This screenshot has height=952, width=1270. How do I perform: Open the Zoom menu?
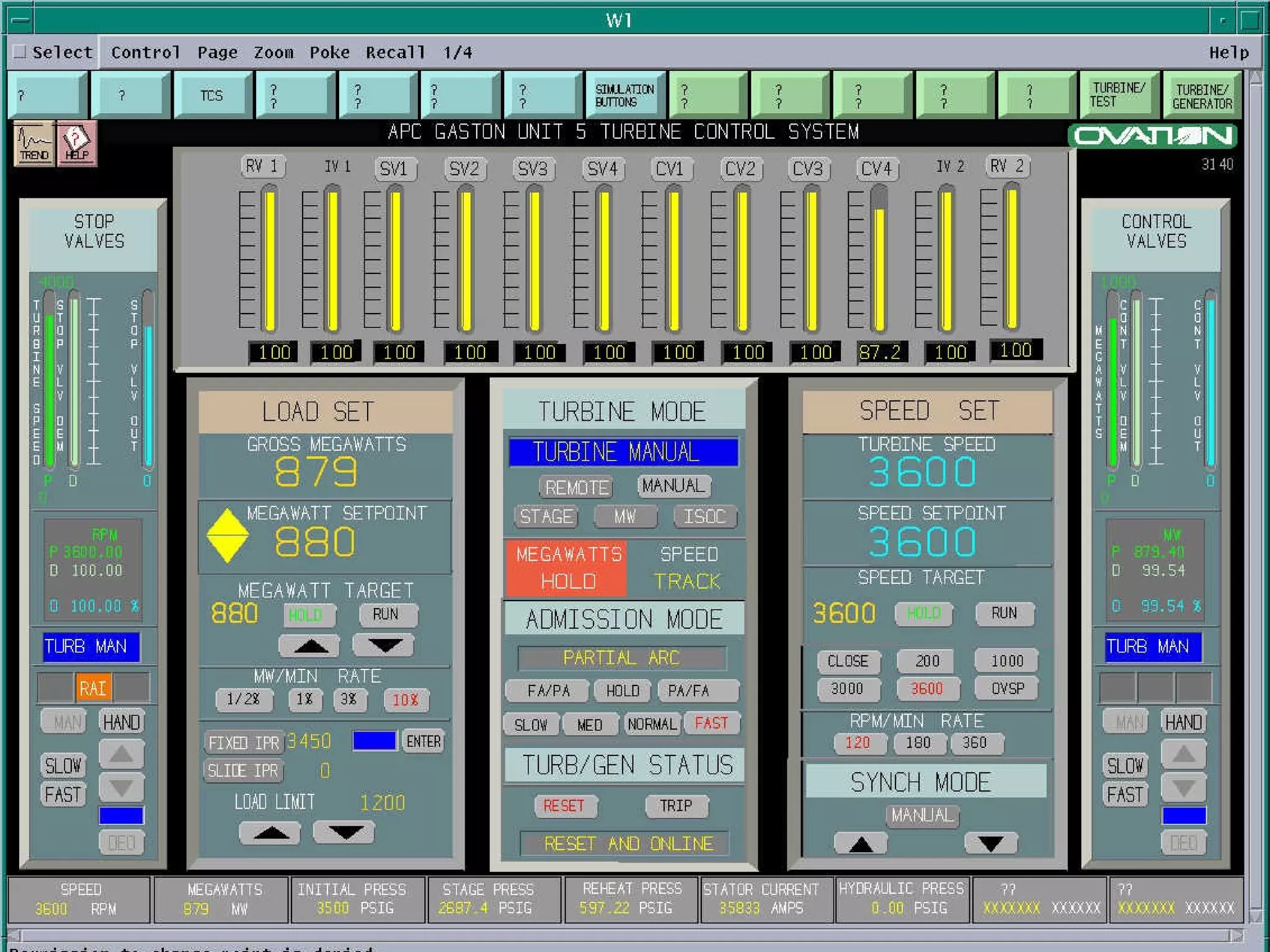pos(273,53)
